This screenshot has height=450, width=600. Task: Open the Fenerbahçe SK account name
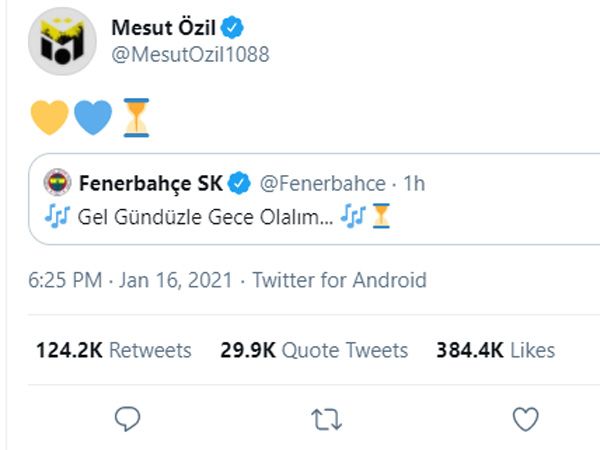[x=150, y=183]
